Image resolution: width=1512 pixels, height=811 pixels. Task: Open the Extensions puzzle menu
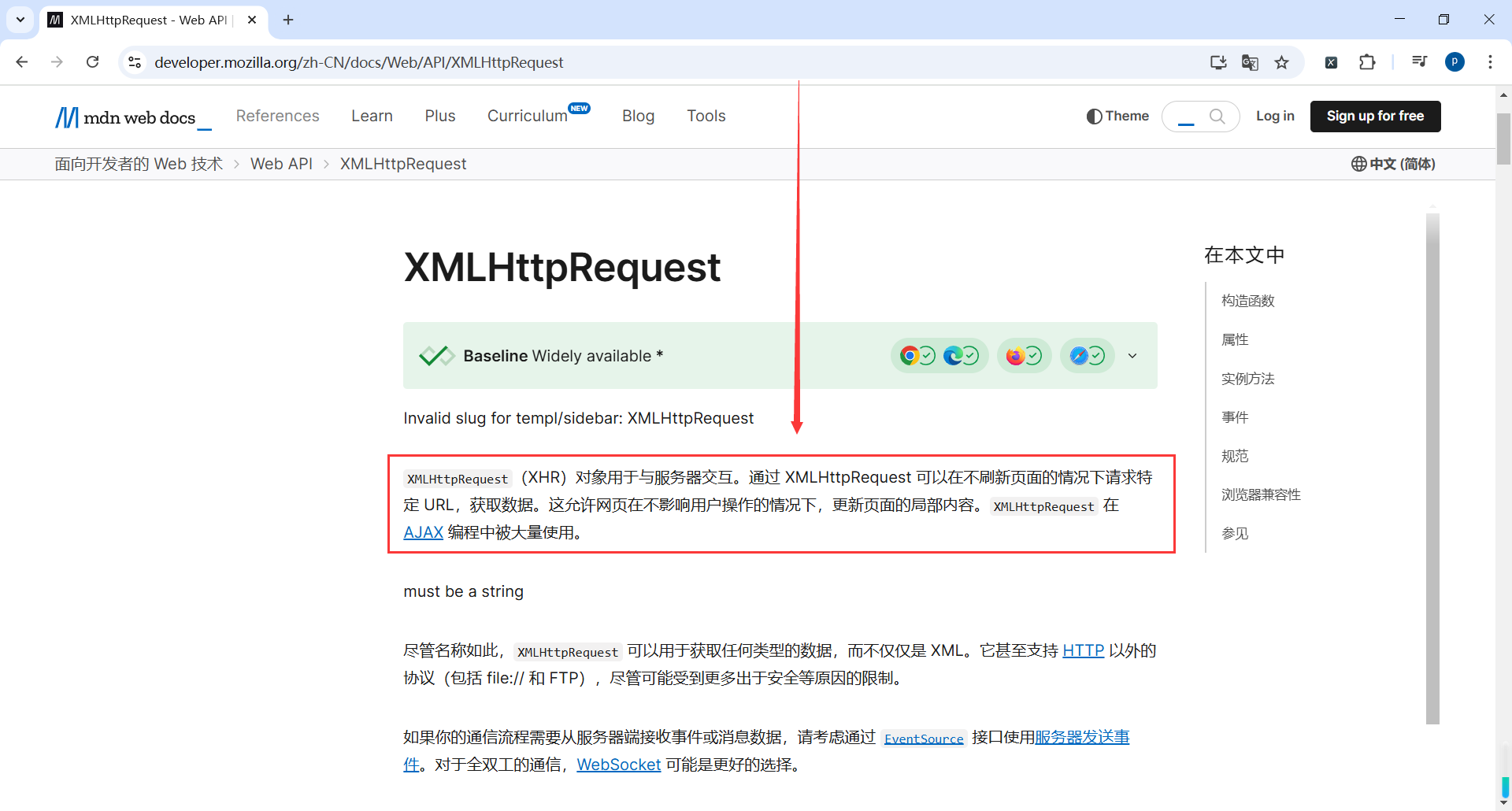(x=1367, y=62)
